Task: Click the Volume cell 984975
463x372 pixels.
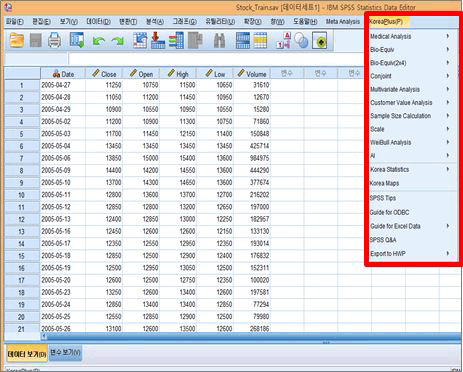Action: [252, 158]
